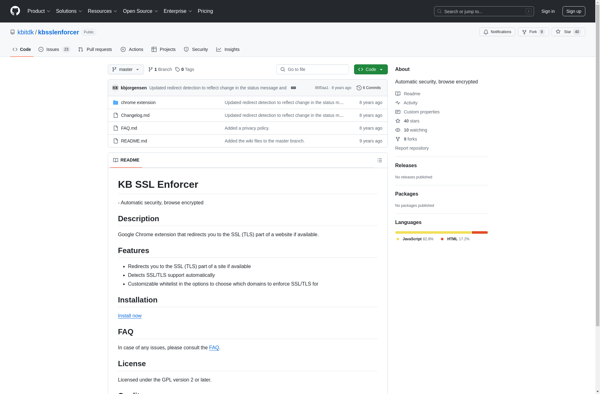This screenshot has height=394, width=600.
Task: Open 'Added the wiki files to the master branch.' commit
Action: [x=264, y=141]
